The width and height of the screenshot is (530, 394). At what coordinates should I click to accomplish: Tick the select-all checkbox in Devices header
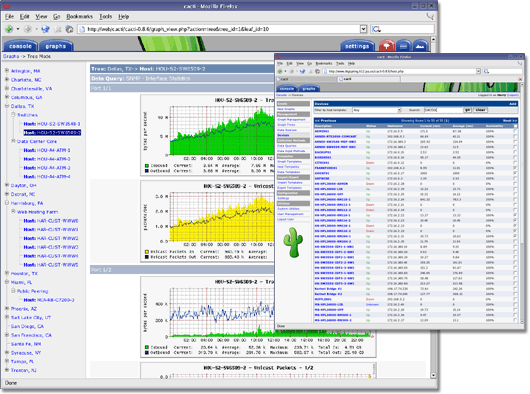[515, 126]
